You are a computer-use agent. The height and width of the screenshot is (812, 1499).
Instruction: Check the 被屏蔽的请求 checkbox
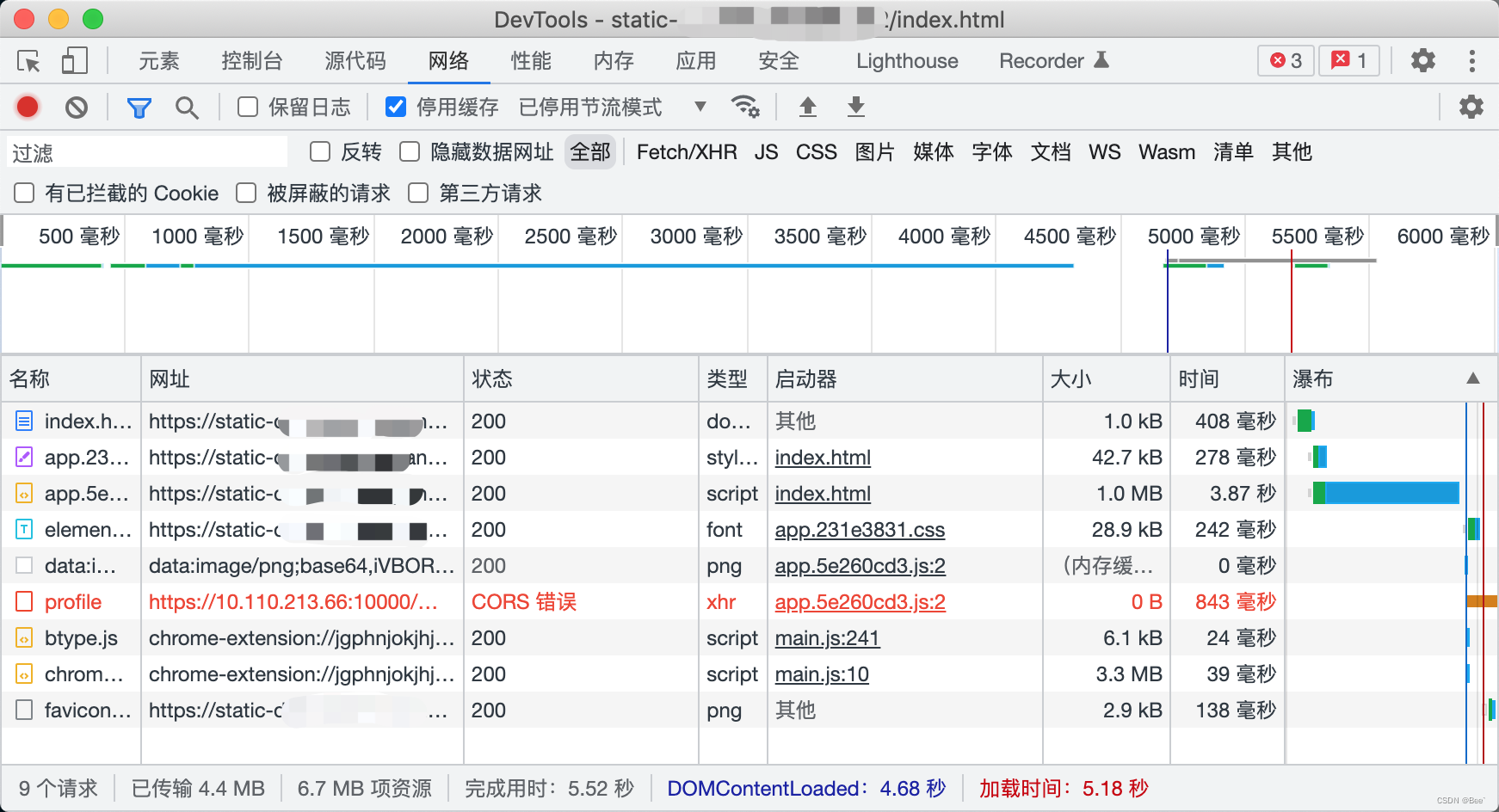point(246,194)
